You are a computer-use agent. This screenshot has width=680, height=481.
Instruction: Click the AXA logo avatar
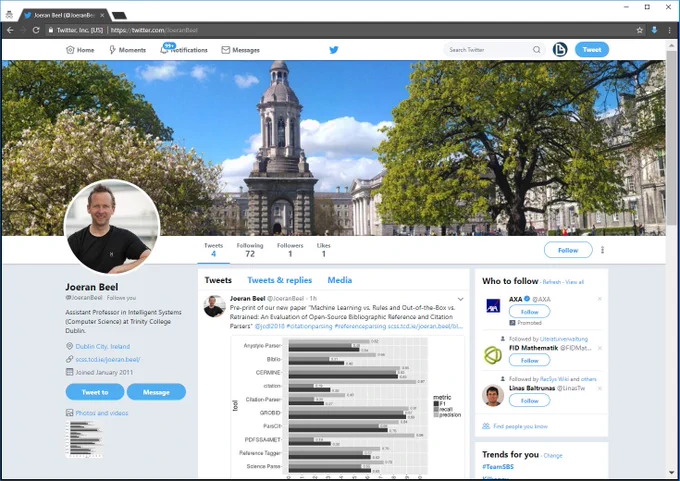pos(493,306)
